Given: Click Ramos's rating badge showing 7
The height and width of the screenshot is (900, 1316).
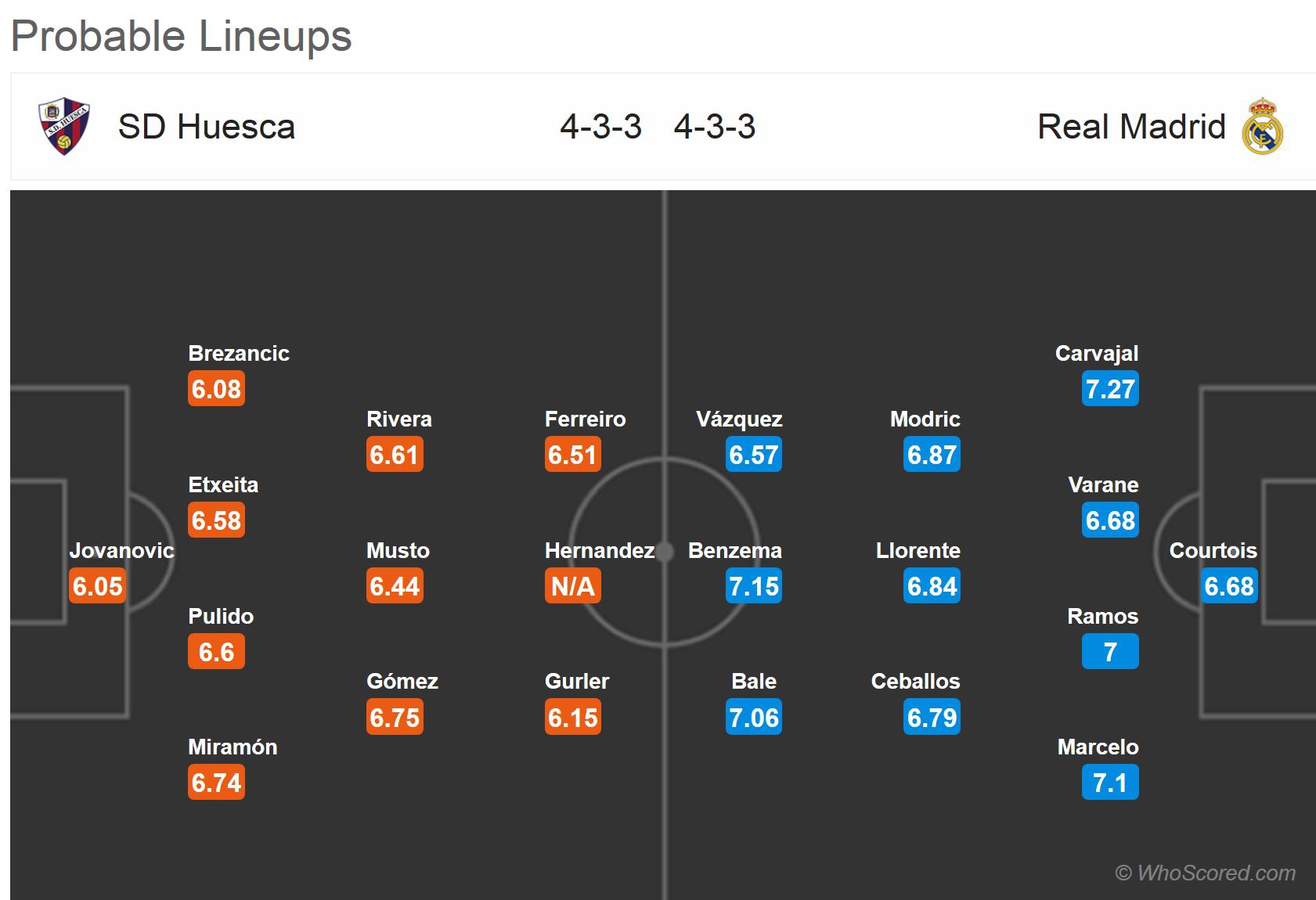Looking at the screenshot, I should [x=1109, y=652].
